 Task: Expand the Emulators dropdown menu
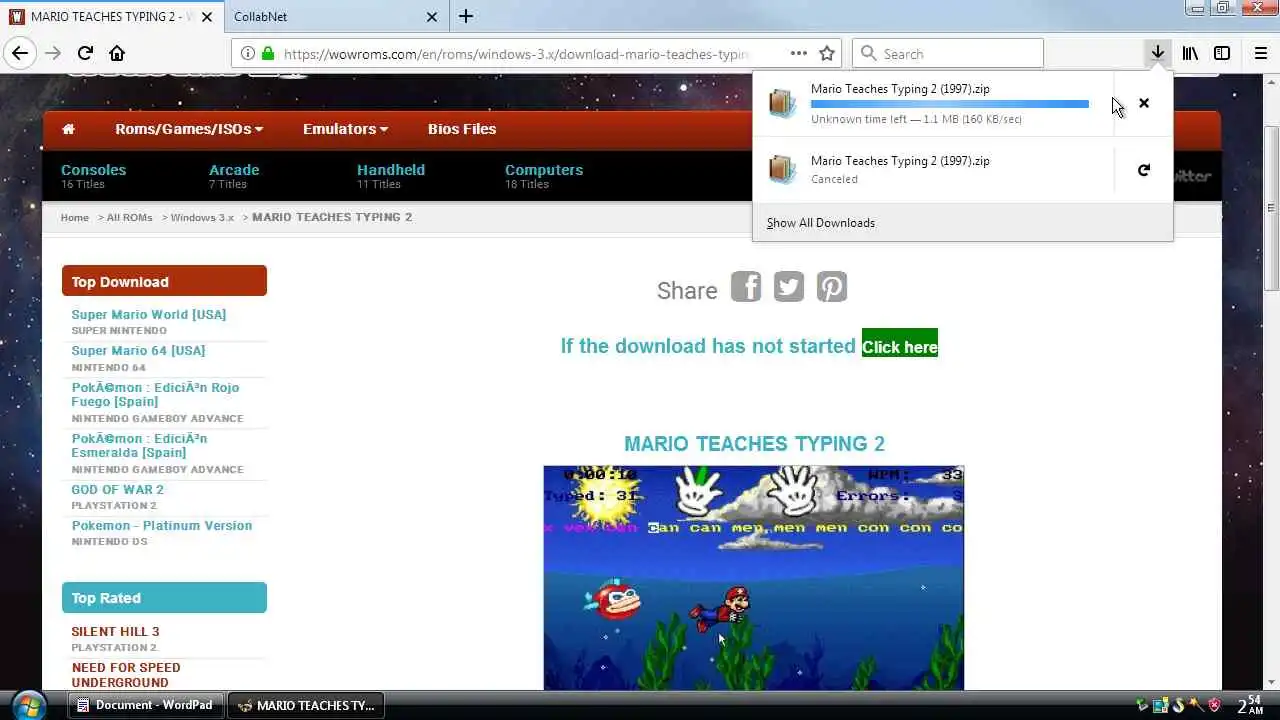coord(346,129)
